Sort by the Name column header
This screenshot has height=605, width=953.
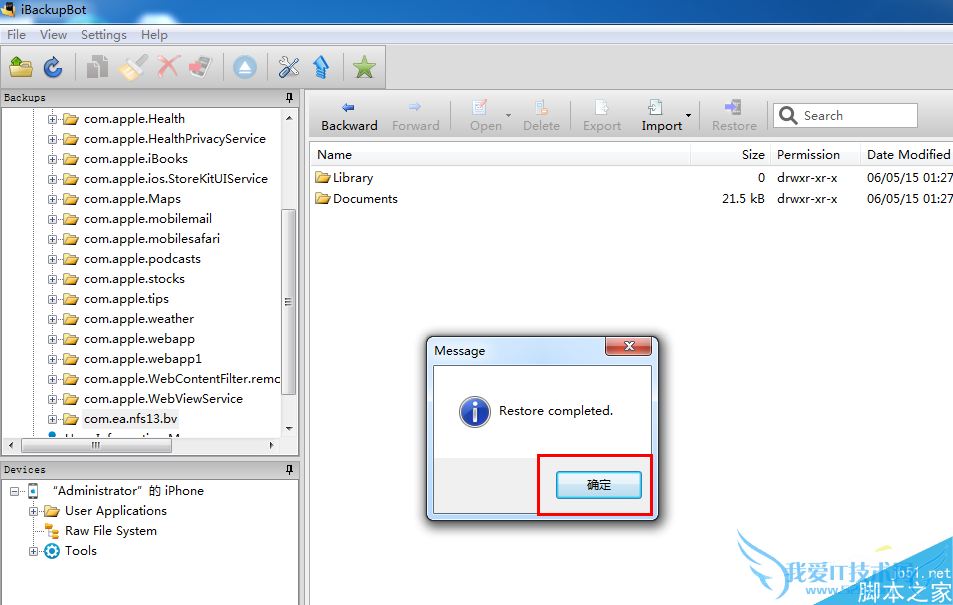[x=501, y=154]
